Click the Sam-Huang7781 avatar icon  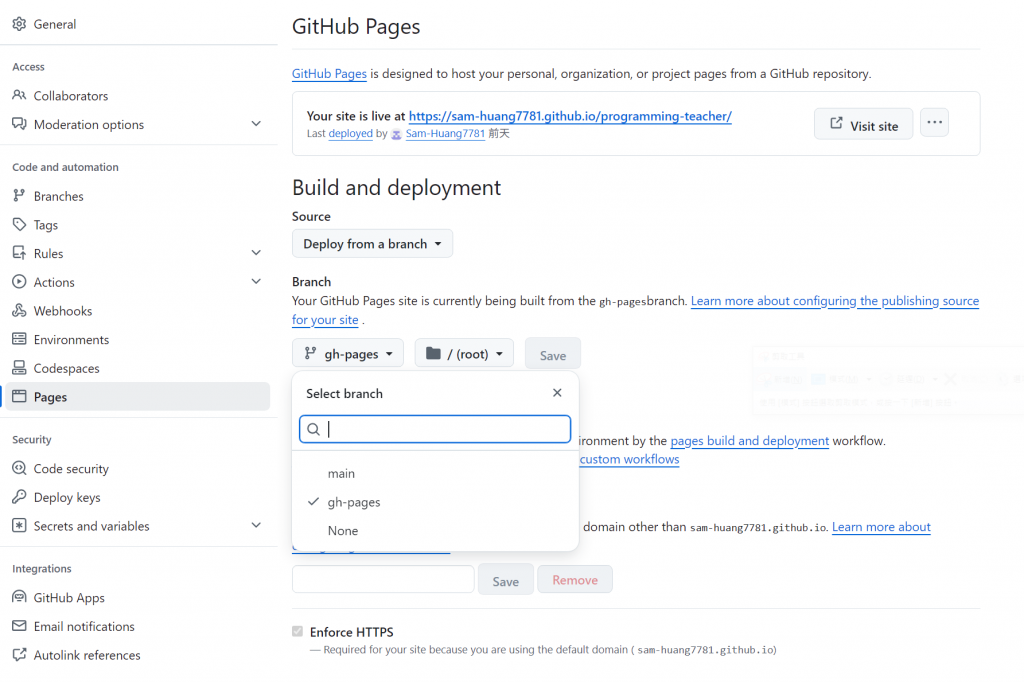396,135
